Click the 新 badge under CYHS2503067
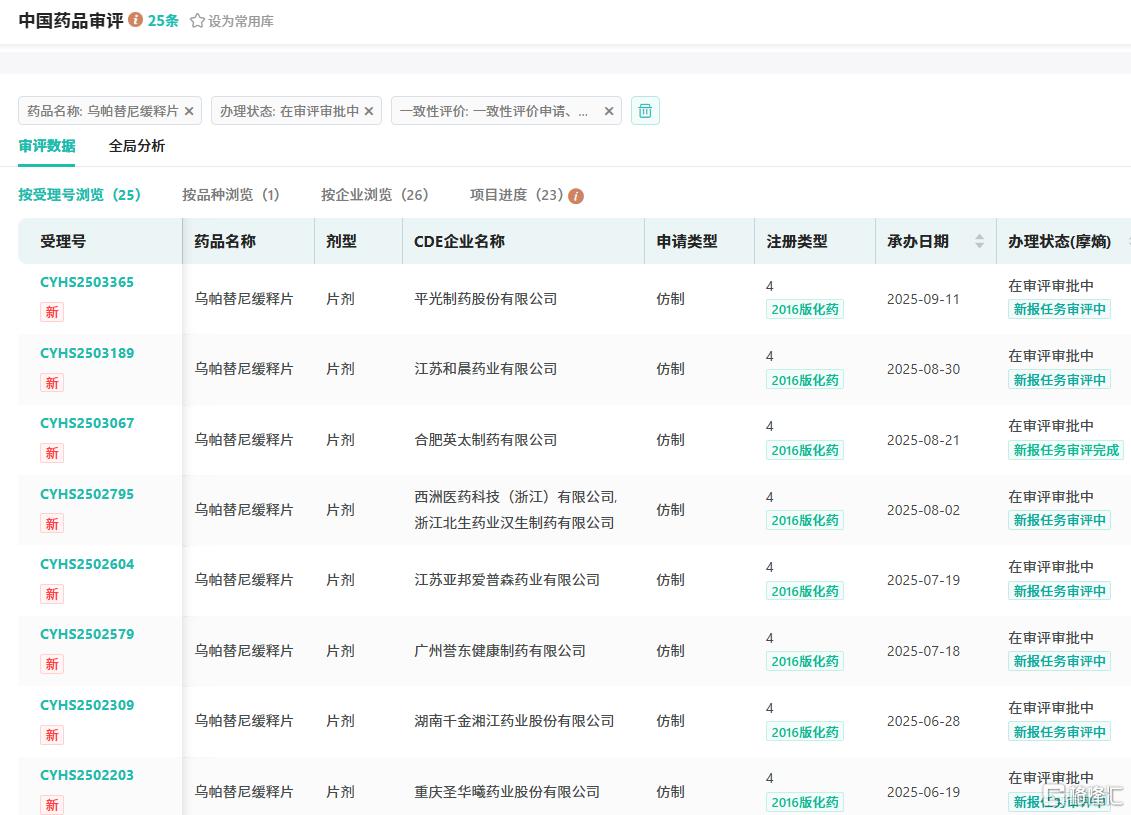 [52, 453]
